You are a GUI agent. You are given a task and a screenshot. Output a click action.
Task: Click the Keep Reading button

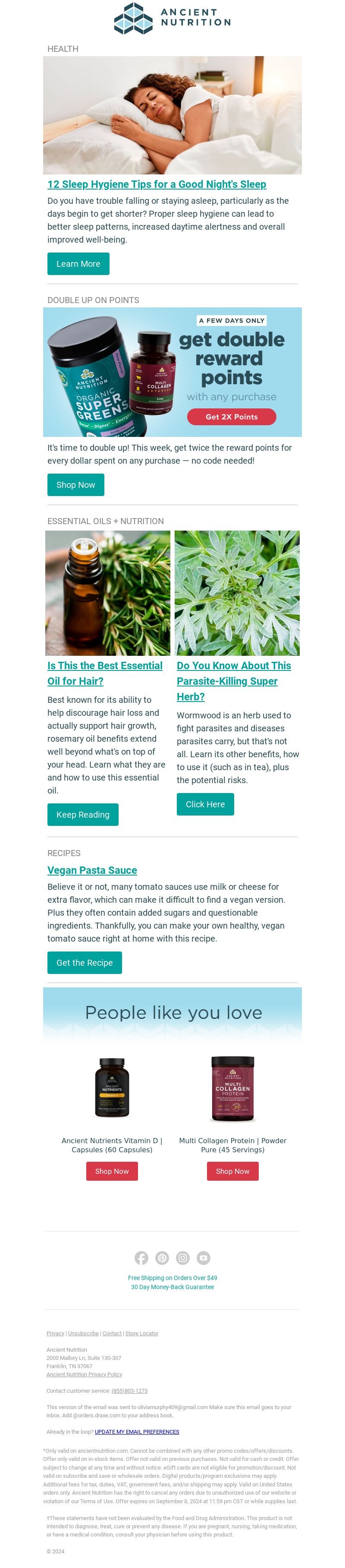coord(83,814)
